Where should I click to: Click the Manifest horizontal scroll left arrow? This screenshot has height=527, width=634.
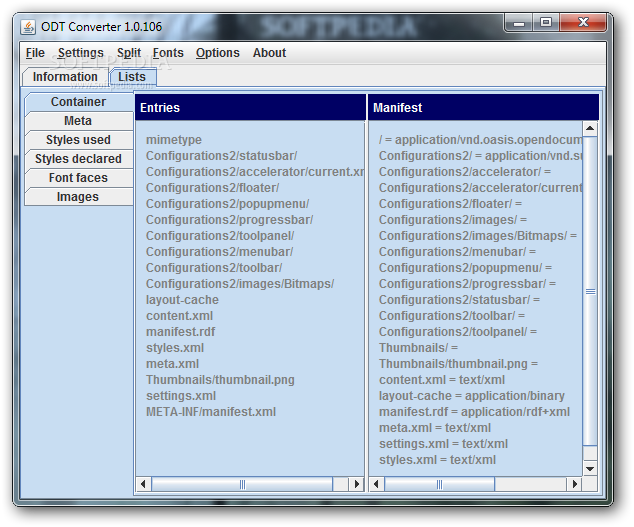tap(376, 484)
